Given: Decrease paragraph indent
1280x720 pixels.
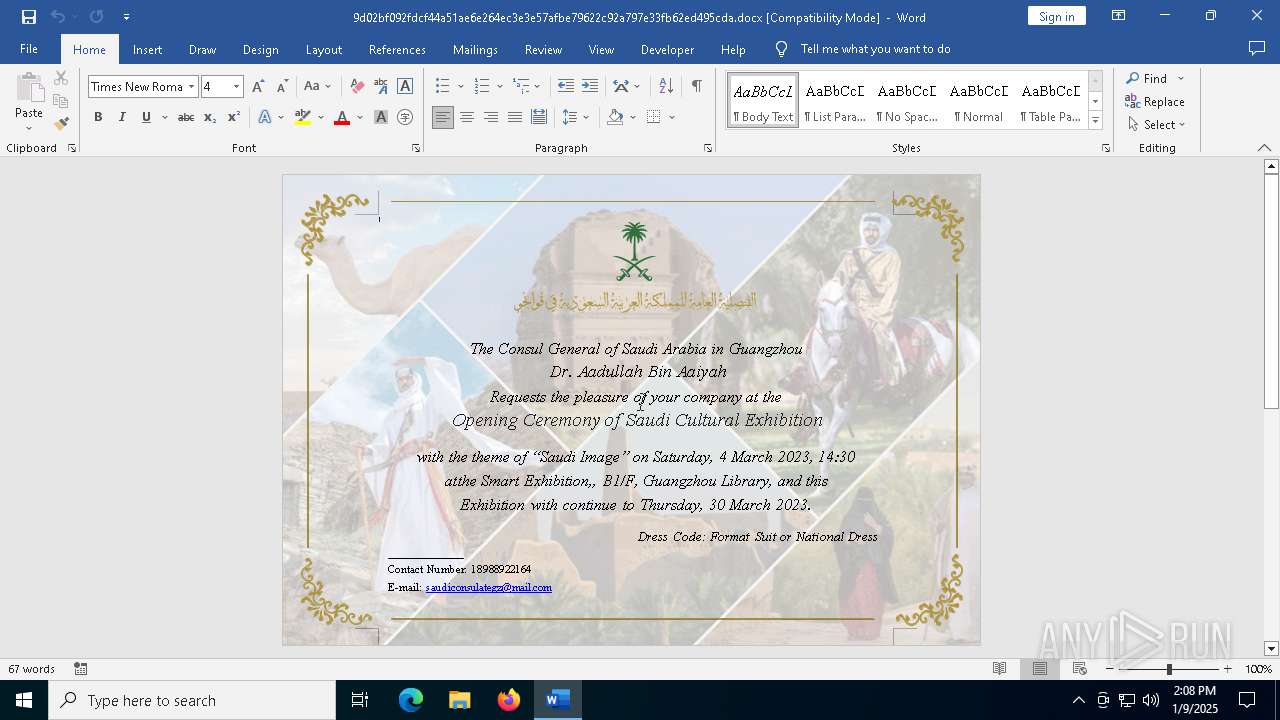Looking at the screenshot, I should (566, 87).
